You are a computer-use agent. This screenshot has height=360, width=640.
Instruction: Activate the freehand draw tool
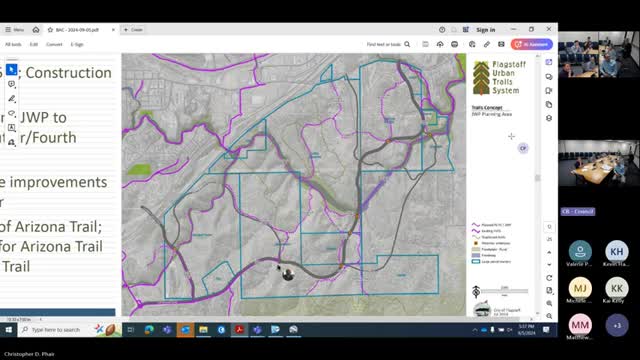11,113
